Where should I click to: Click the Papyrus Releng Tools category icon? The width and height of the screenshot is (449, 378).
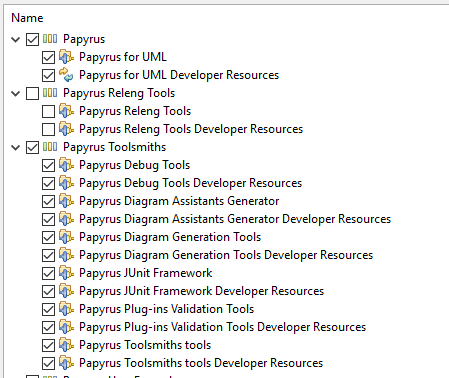pyautogui.click(x=50, y=93)
